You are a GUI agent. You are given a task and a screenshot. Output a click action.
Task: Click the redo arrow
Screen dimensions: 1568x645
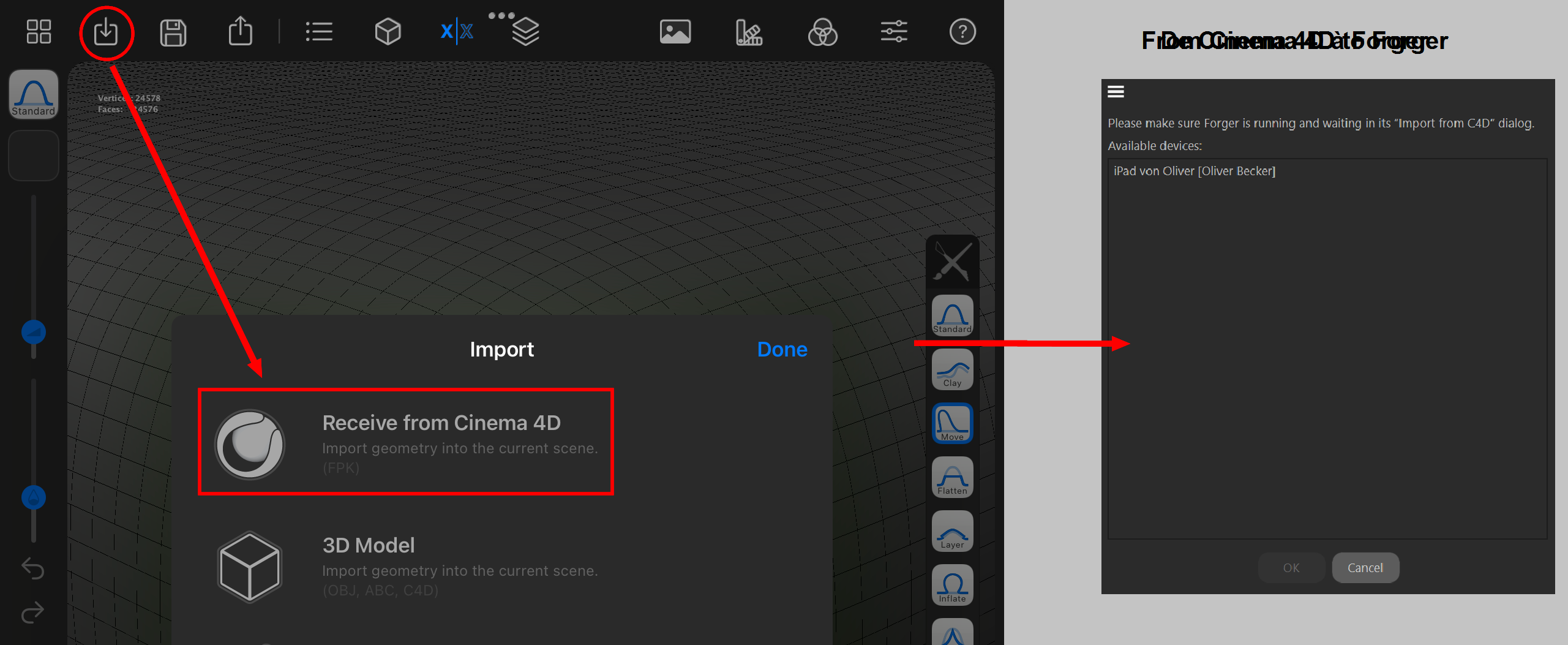click(33, 612)
